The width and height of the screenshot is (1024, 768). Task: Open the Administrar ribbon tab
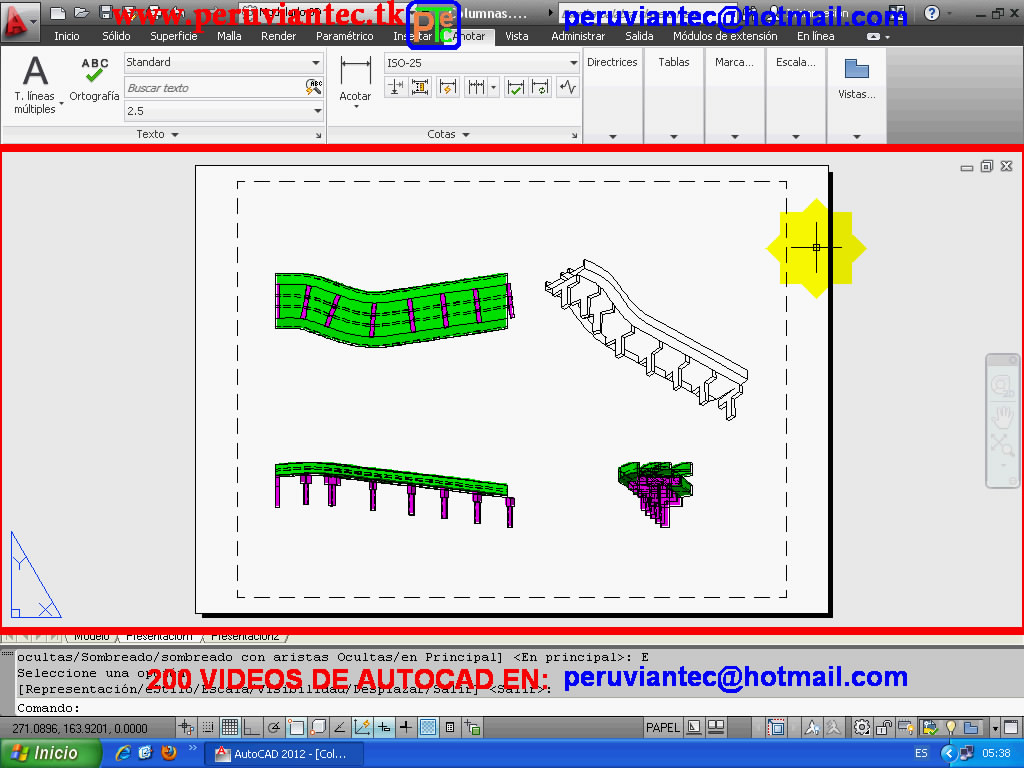(578, 36)
